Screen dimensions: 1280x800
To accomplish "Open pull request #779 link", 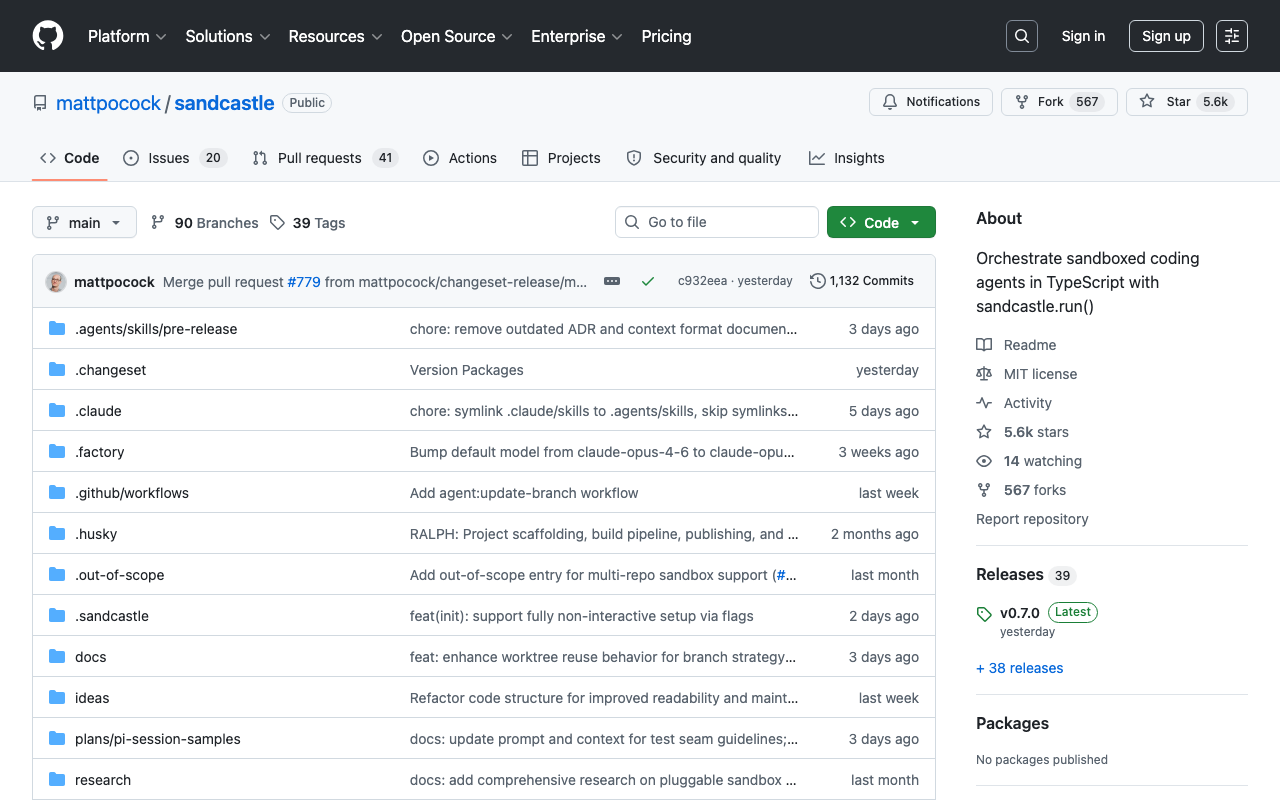I will 304,282.
